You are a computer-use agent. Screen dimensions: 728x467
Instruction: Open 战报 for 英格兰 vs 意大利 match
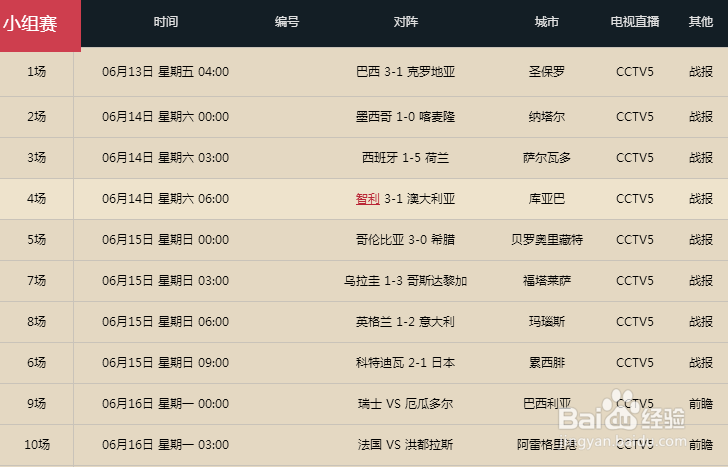tap(701, 322)
